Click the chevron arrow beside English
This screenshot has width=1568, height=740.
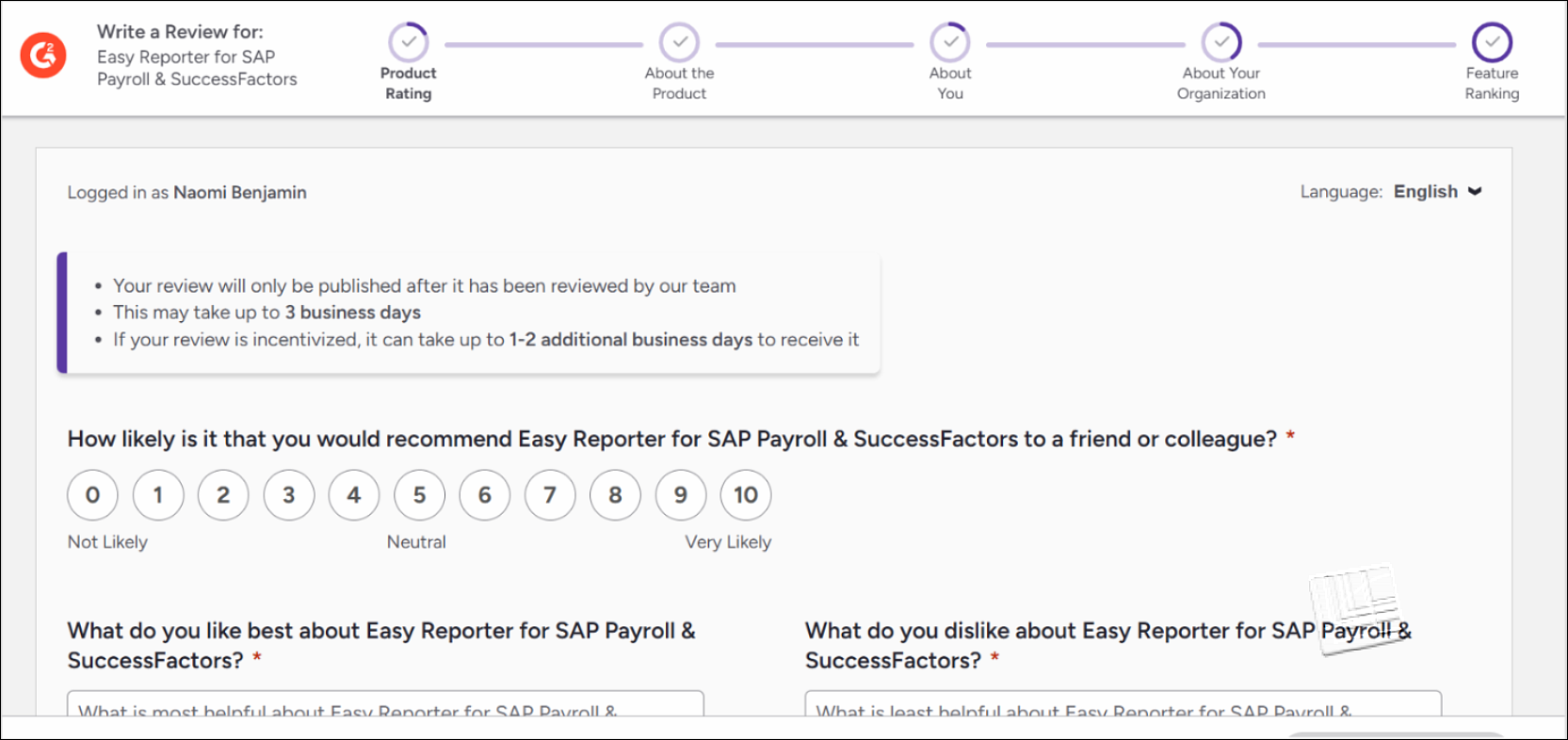pos(1475,192)
